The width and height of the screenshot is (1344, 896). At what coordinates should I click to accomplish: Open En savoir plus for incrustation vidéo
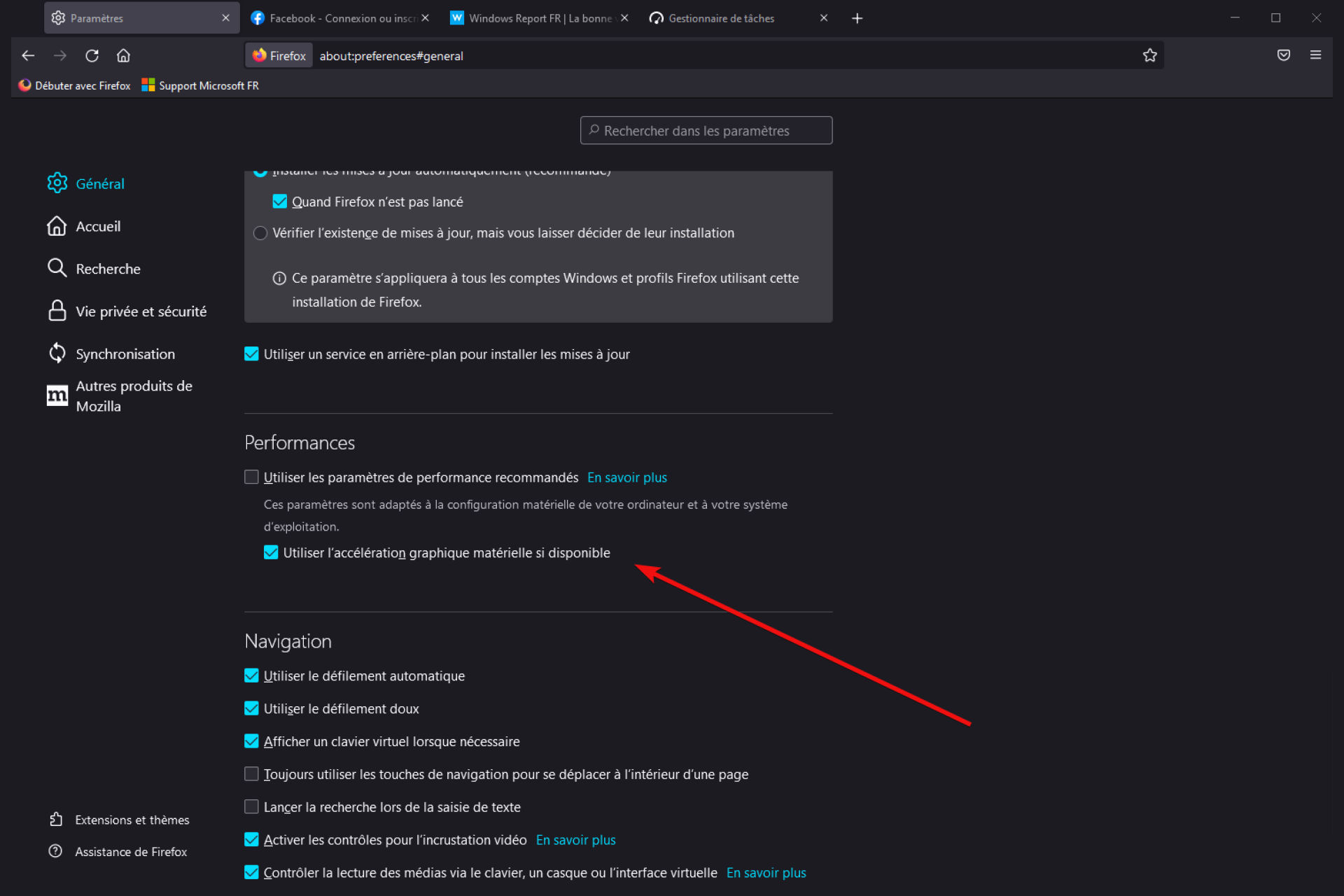575,840
